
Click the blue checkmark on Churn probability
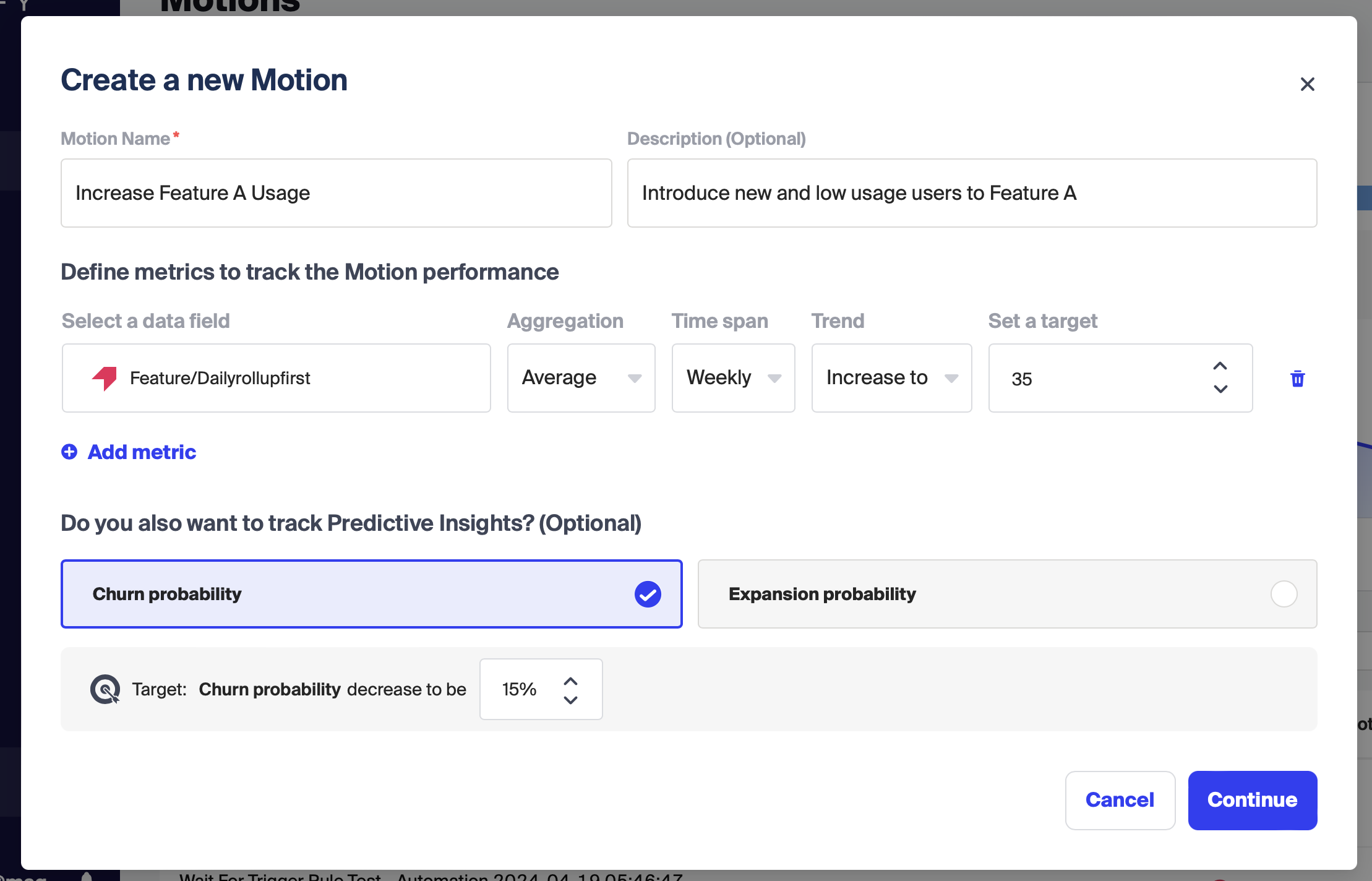(648, 594)
